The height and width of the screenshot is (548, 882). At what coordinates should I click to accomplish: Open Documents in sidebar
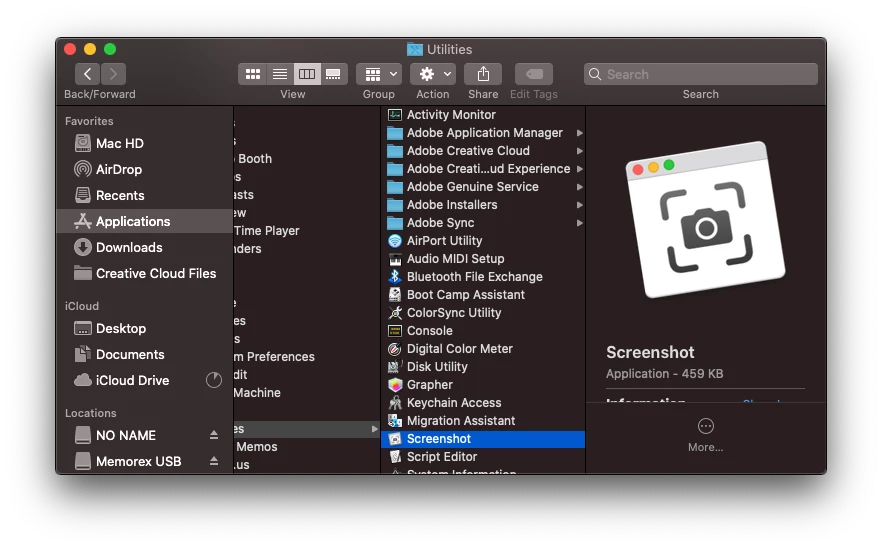[145, 354]
